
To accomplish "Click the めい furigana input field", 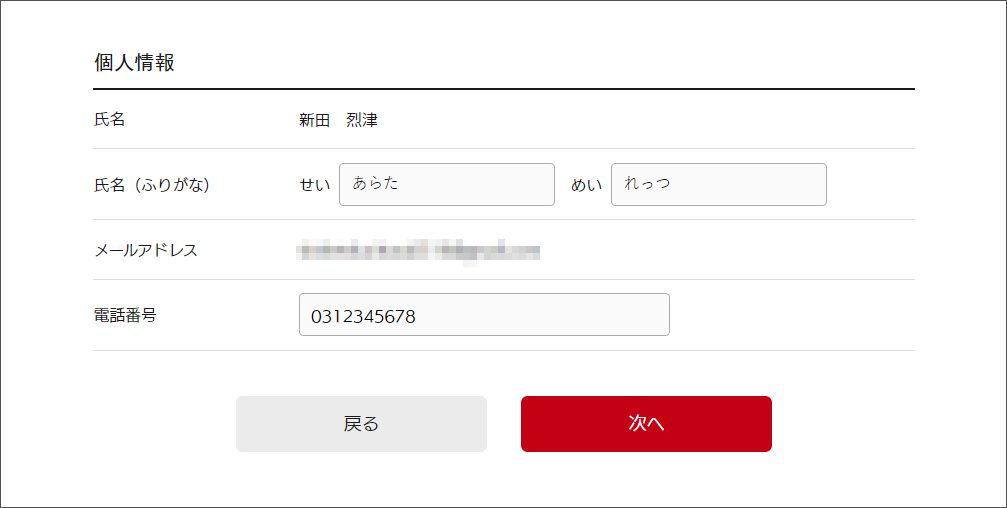I will tap(718, 185).
